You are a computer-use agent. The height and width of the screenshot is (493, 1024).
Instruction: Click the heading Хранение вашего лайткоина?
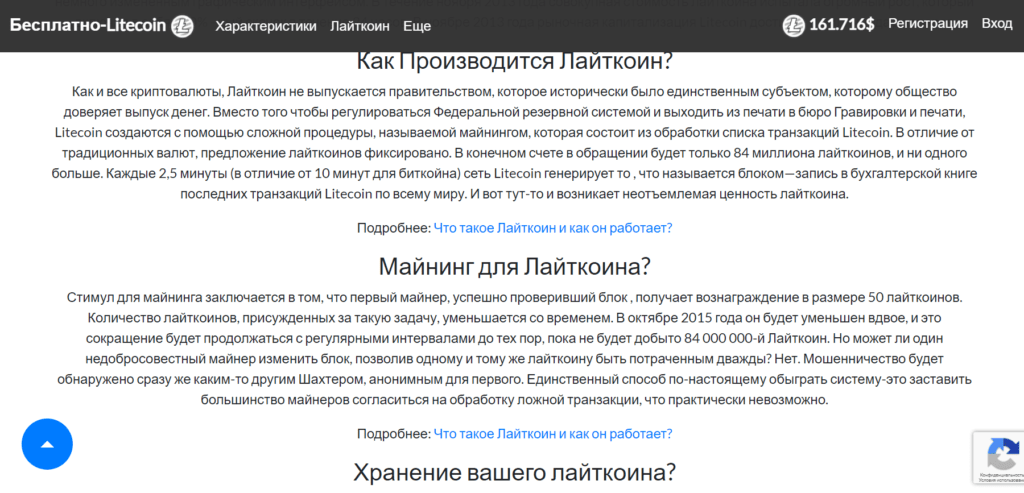pos(515,471)
